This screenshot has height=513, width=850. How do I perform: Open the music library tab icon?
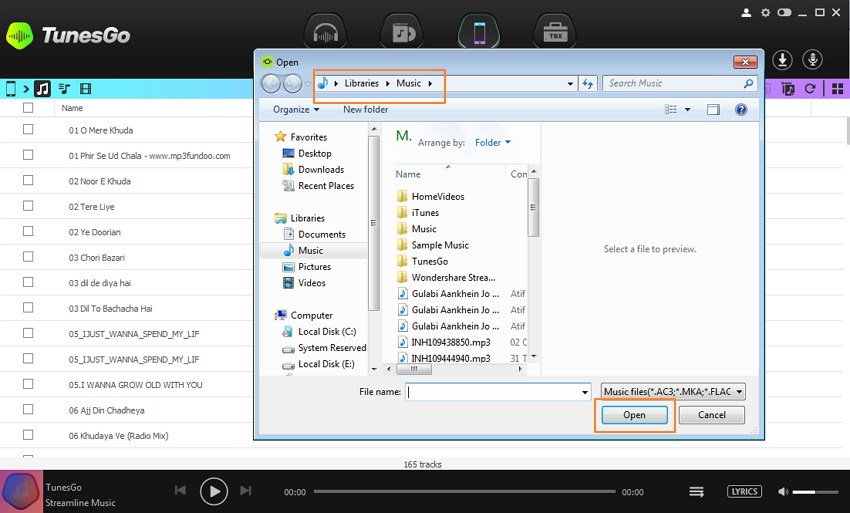pyautogui.click(x=402, y=33)
